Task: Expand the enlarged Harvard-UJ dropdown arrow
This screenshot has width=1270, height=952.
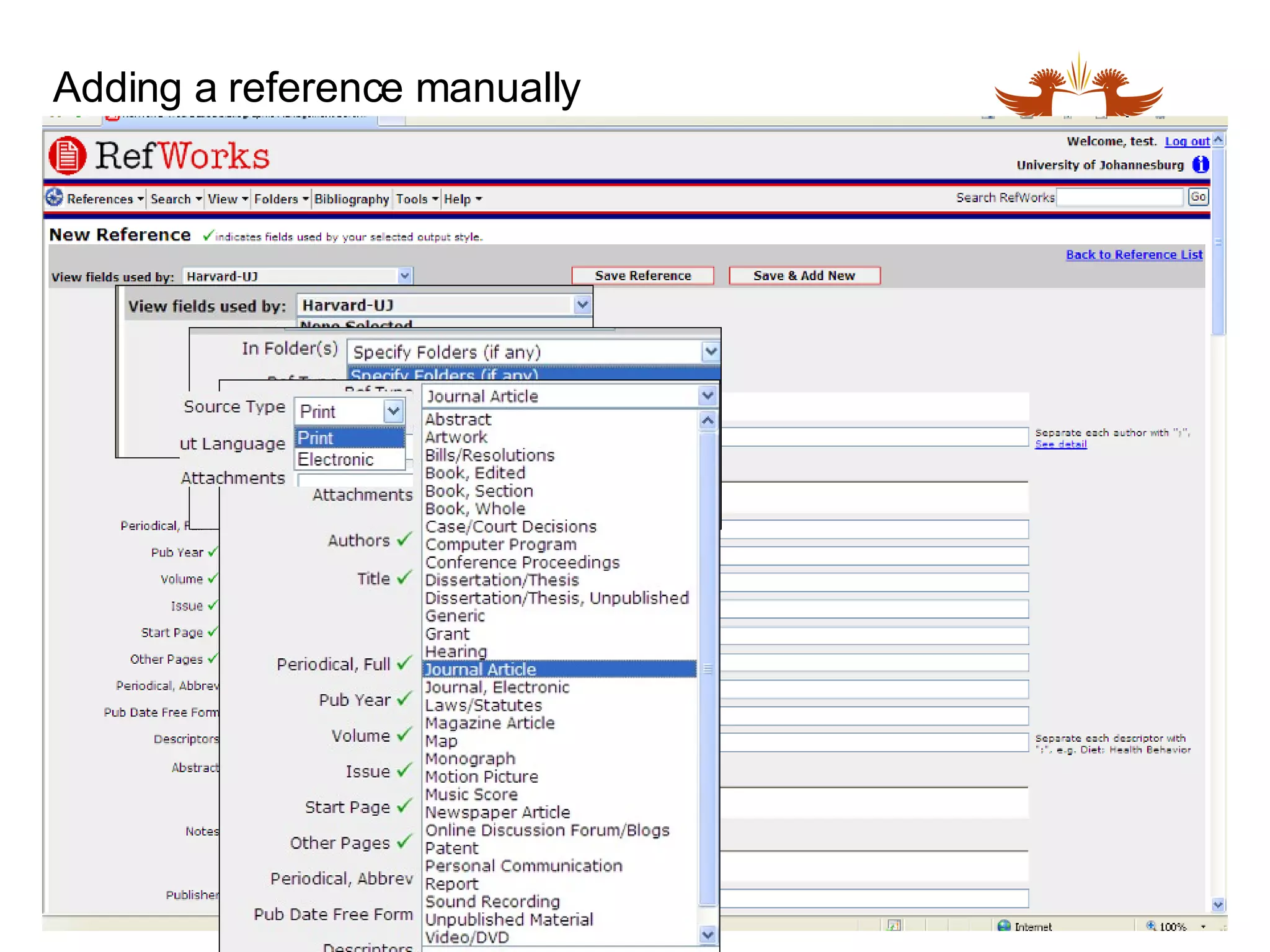Action: [582, 305]
